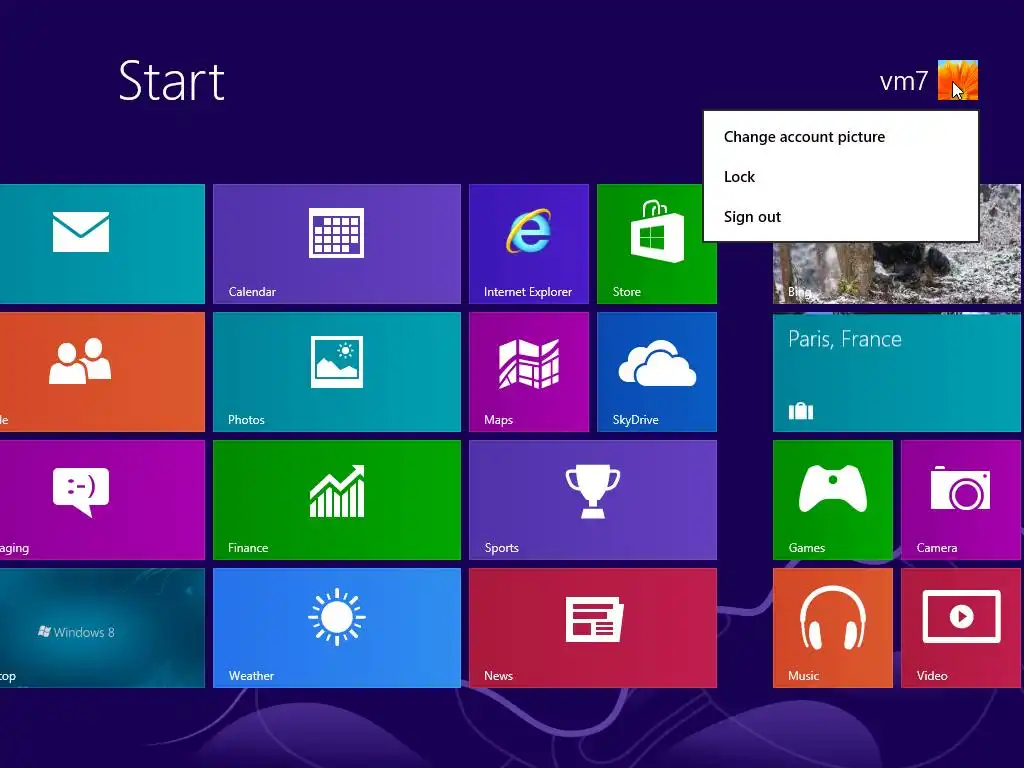Screen dimensions: 1024x768
Task: Open the Video play tile
Action: 961,628
